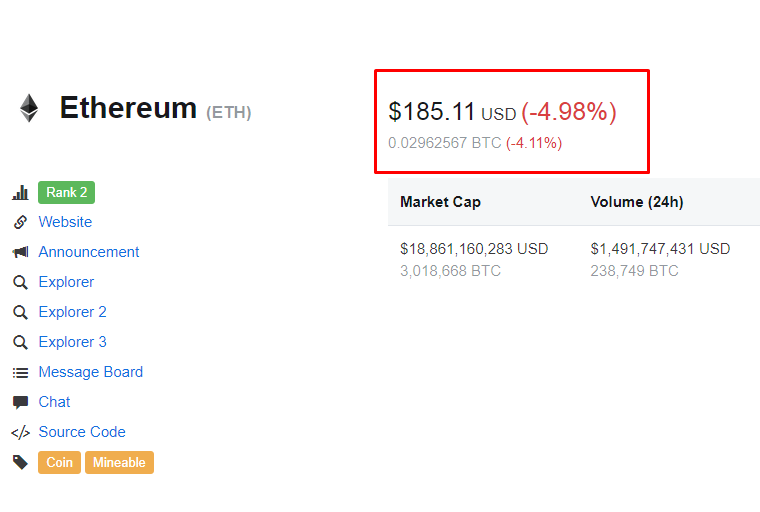Click the red (-4.98%) change value
This screenshot has height=512, width=760.
pos(569,112)
